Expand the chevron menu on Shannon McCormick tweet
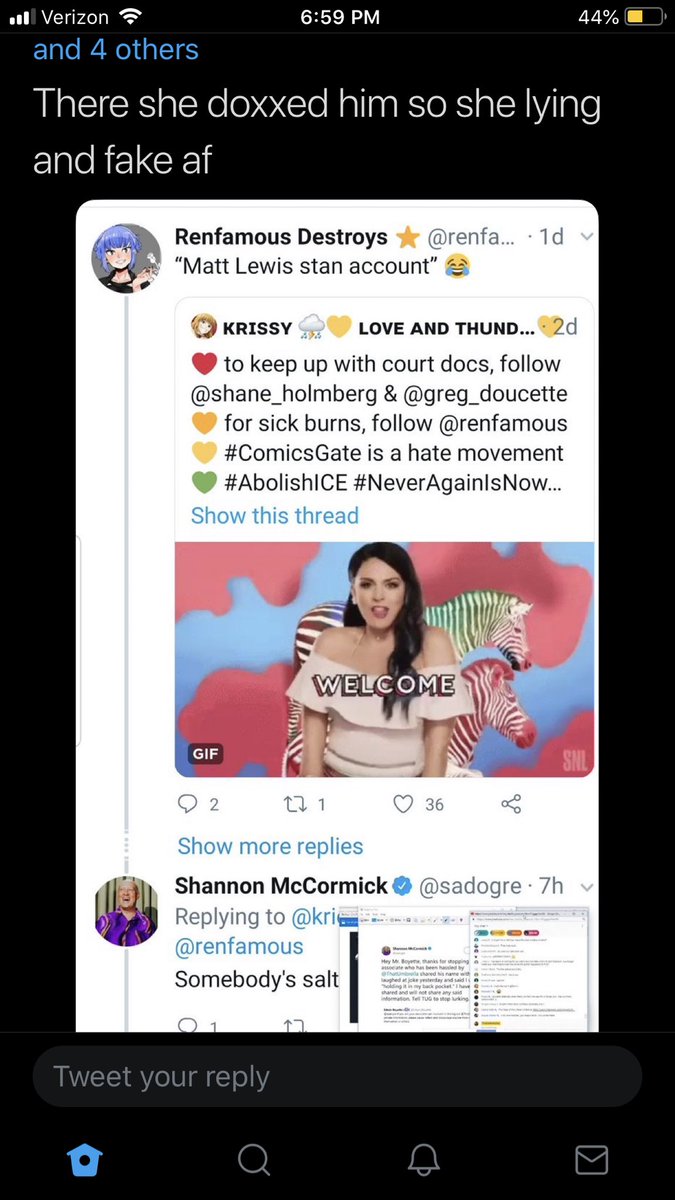675x1200 pixels. tap(586, 887)
